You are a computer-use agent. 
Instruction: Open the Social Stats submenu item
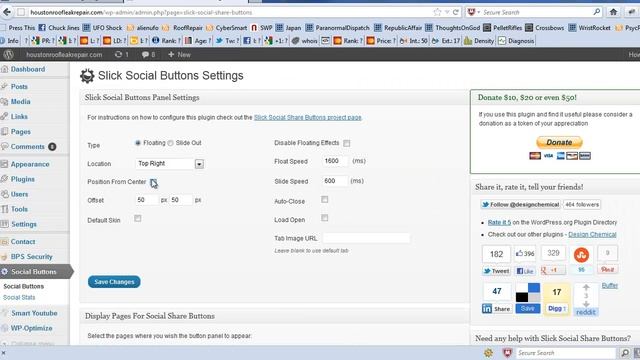pos(19,298)
